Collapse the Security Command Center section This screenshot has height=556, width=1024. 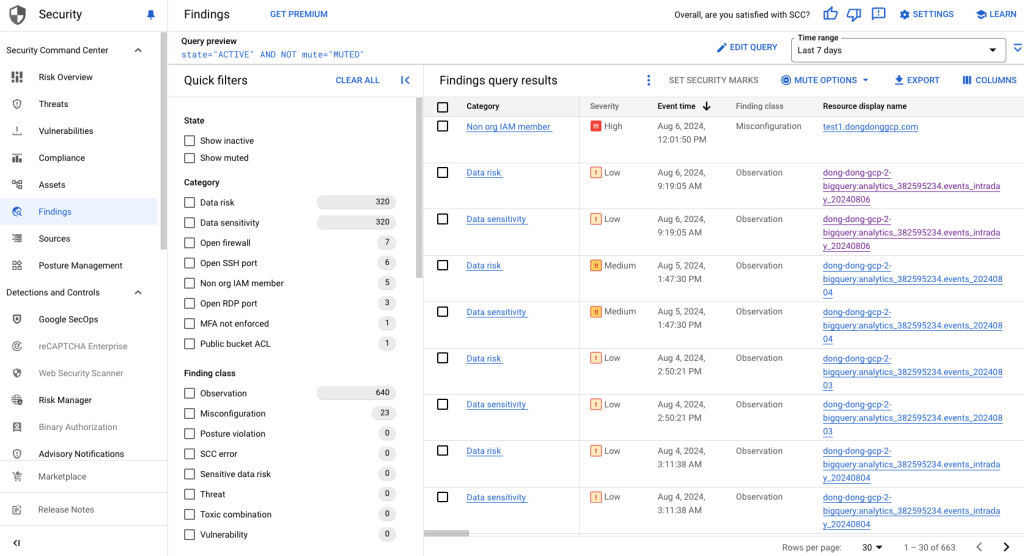point(138,50)
